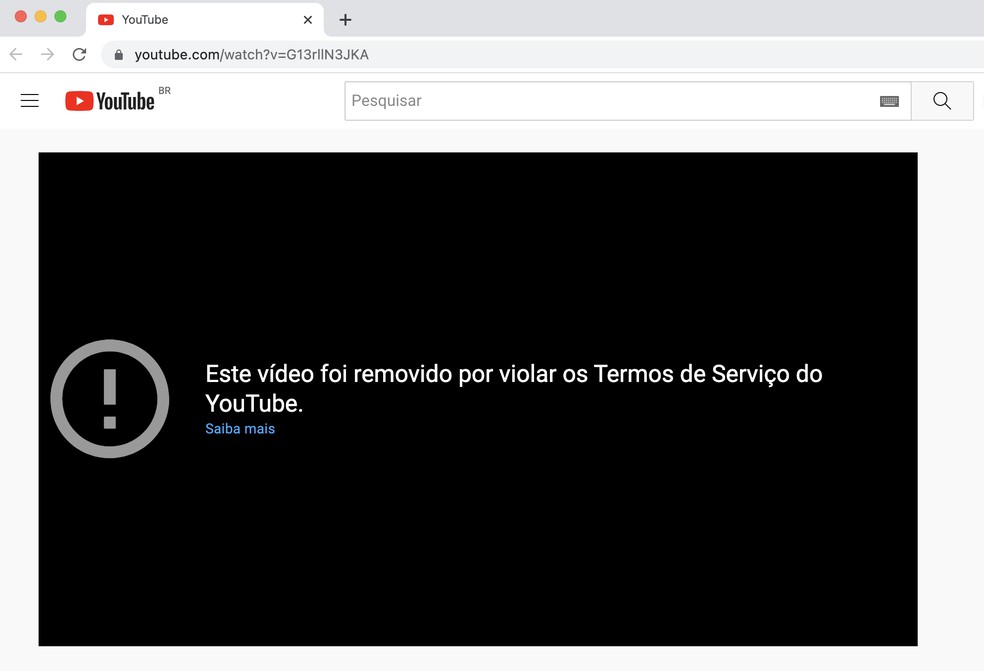Image resolution: width=984 pixels, height=671 pixels.
Task: Close the YouTube browser tab
Action: pyautogui.click(x=308, y=19)
